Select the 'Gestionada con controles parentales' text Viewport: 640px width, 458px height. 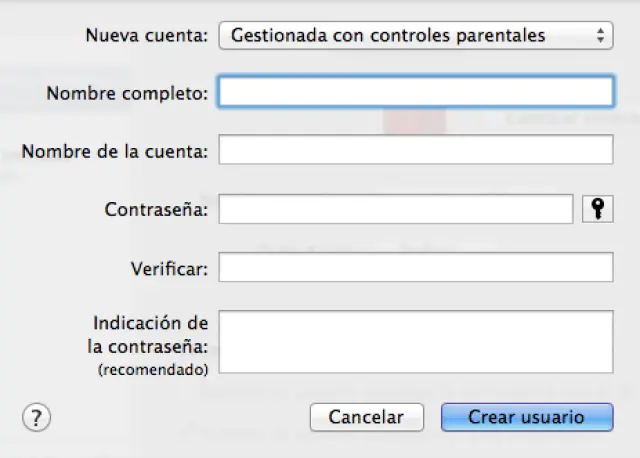pos(388,35)
